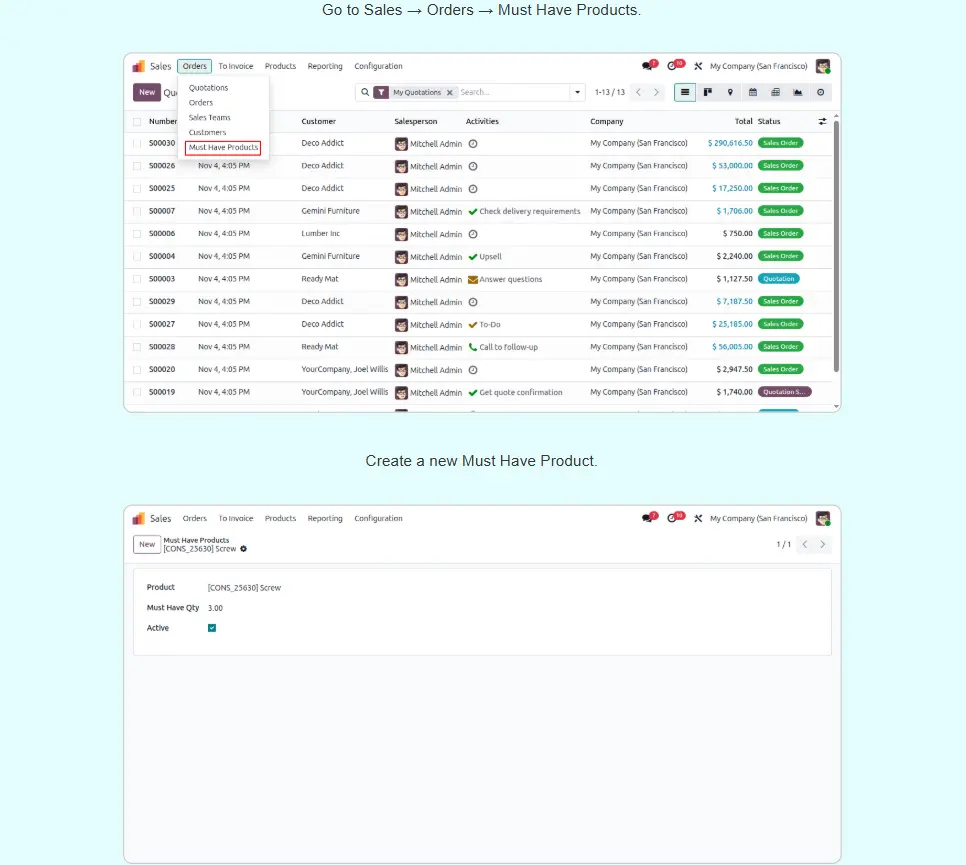
Task: Open the map view icon
Action: click(730, 92)
